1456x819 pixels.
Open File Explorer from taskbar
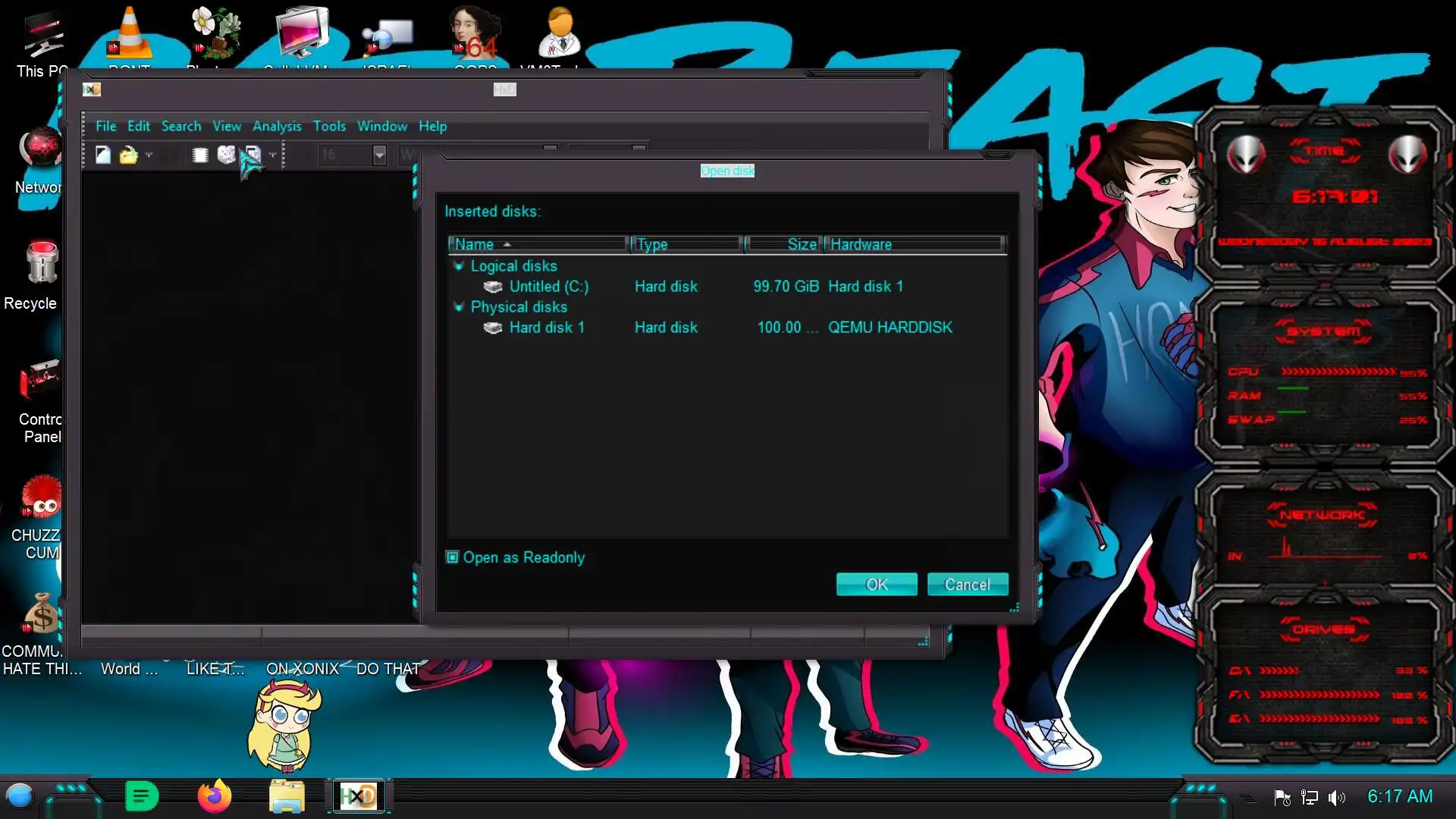[287, 796]
